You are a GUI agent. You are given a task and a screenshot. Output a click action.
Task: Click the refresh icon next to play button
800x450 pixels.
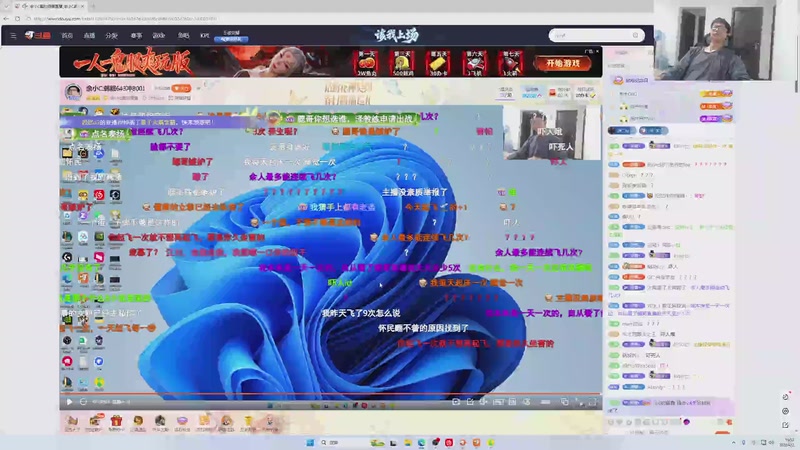tap(84, 402)
